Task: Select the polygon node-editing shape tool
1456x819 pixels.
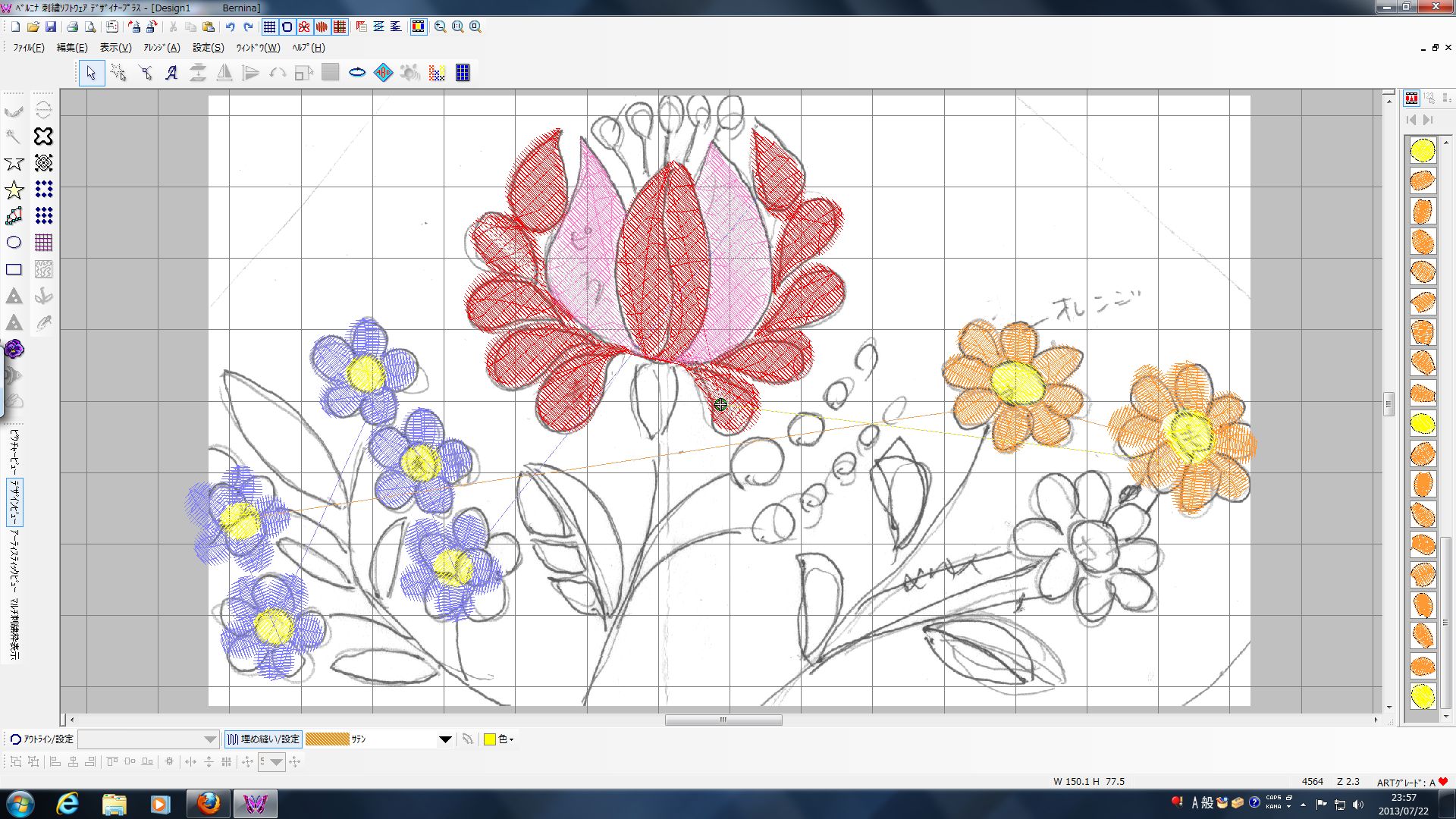Action: [14, 216]
